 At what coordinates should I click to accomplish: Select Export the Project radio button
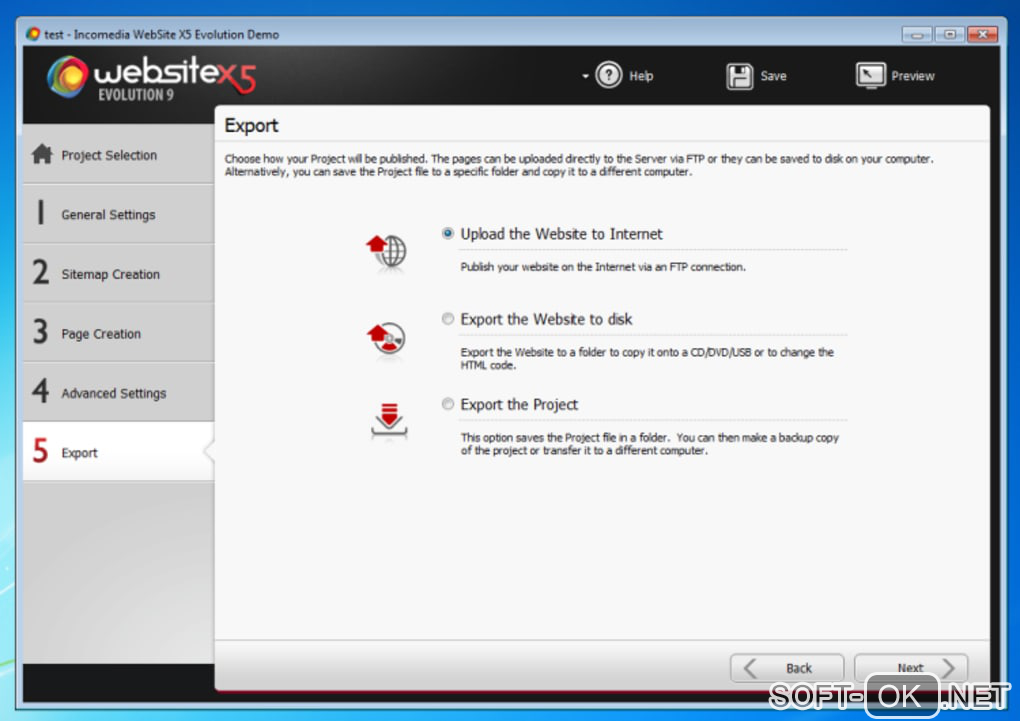click(448, 404)
